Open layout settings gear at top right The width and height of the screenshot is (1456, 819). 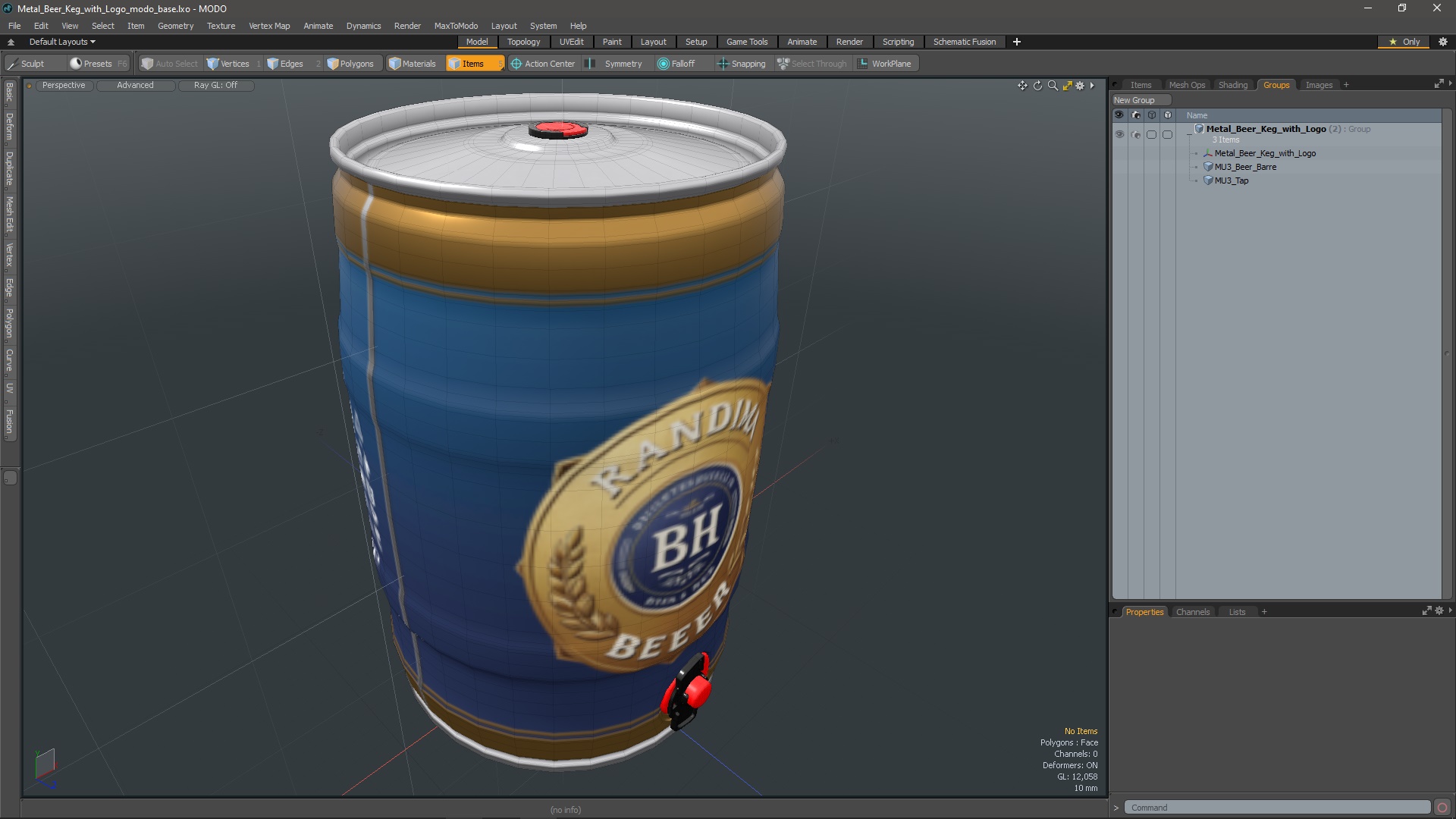click(1443, 42)
